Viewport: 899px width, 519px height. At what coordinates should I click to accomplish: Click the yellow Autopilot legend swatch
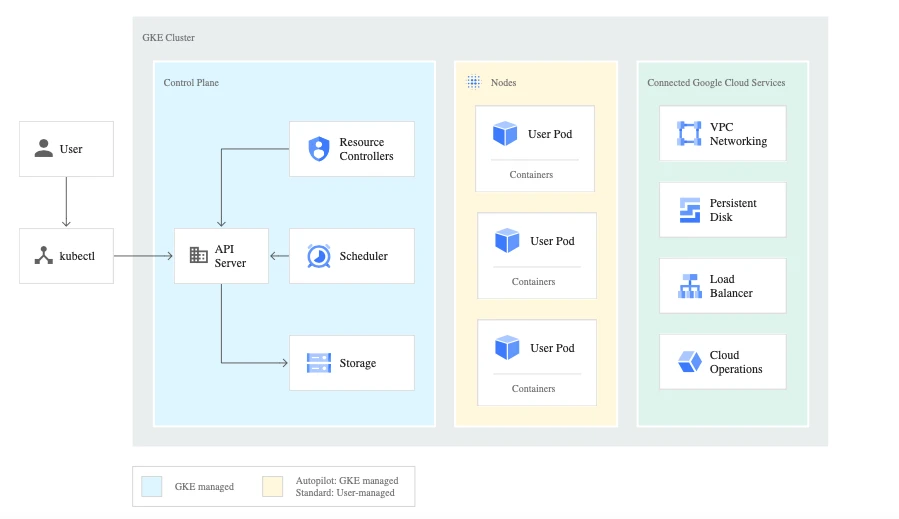click(x=272, y=486)
